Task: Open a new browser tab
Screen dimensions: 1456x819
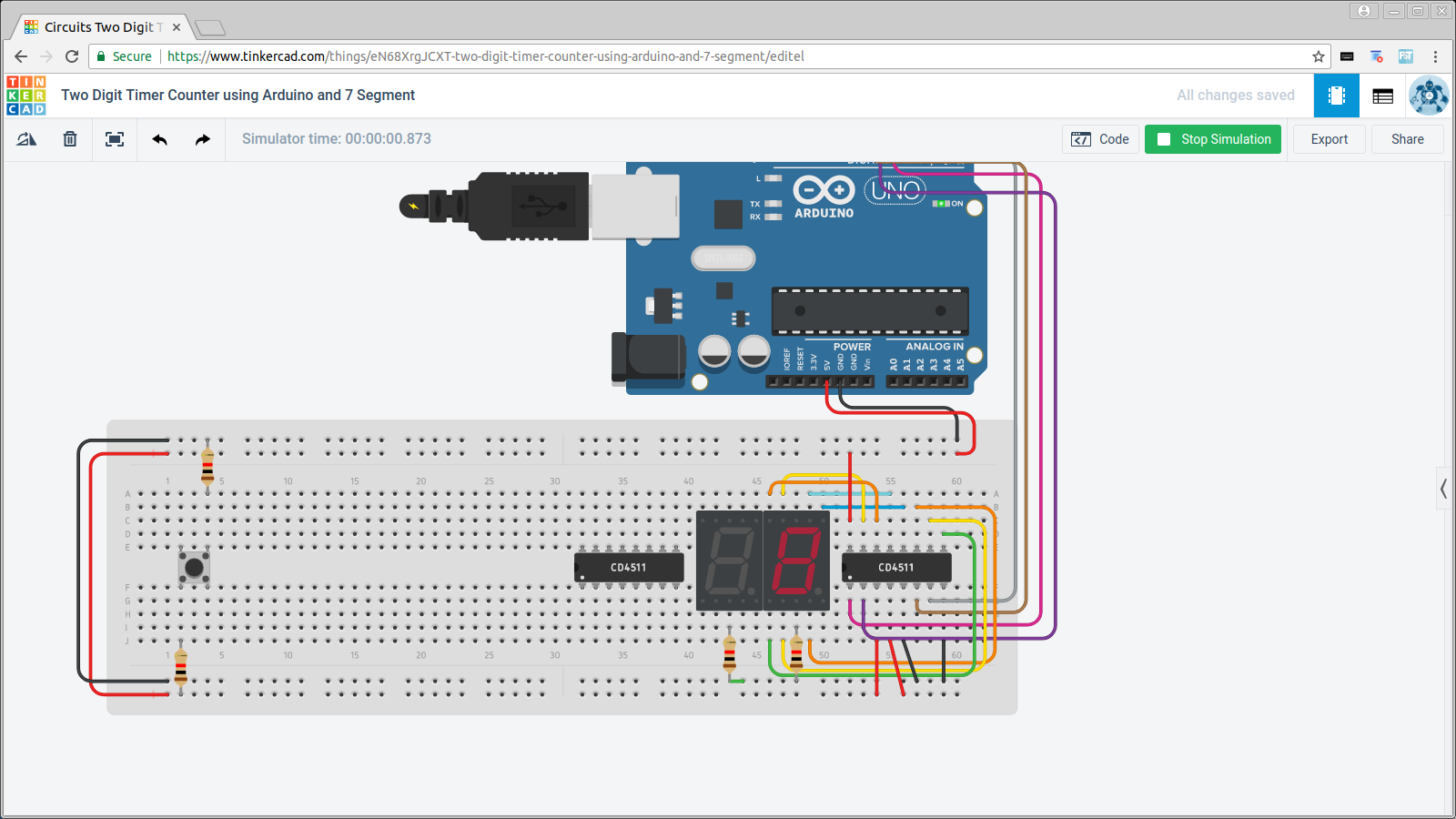Action: pyautogui.click(x=210, y=26)
